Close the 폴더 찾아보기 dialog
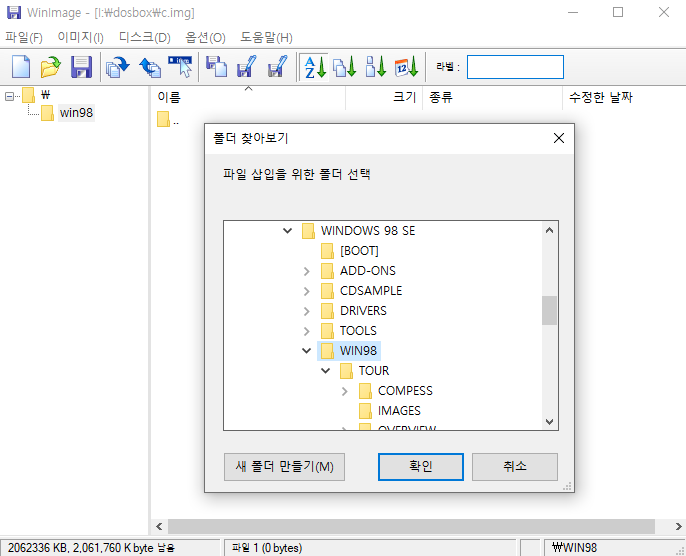 559,138
